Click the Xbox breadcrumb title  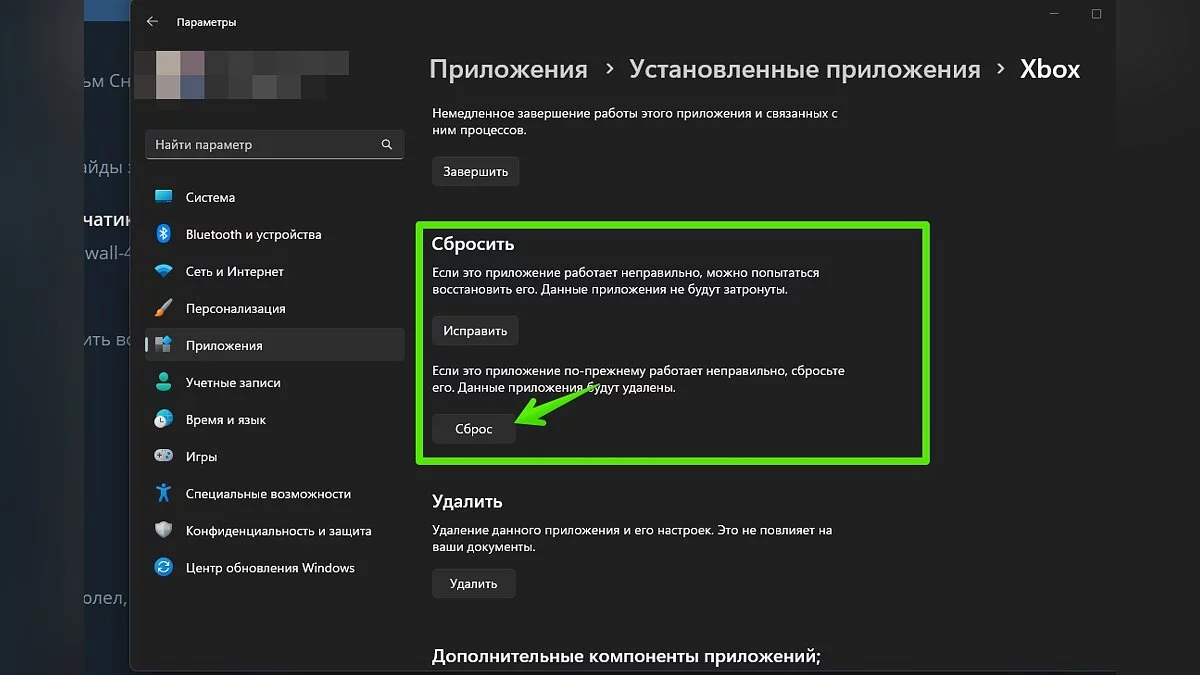1050,69
